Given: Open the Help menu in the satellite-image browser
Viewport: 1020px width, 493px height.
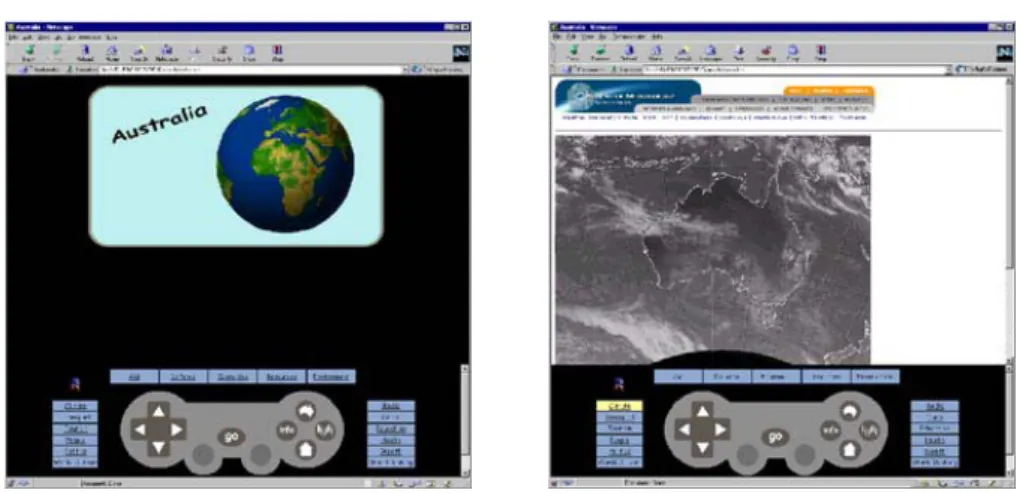Looking at the screenshot, I should (657, 37).
